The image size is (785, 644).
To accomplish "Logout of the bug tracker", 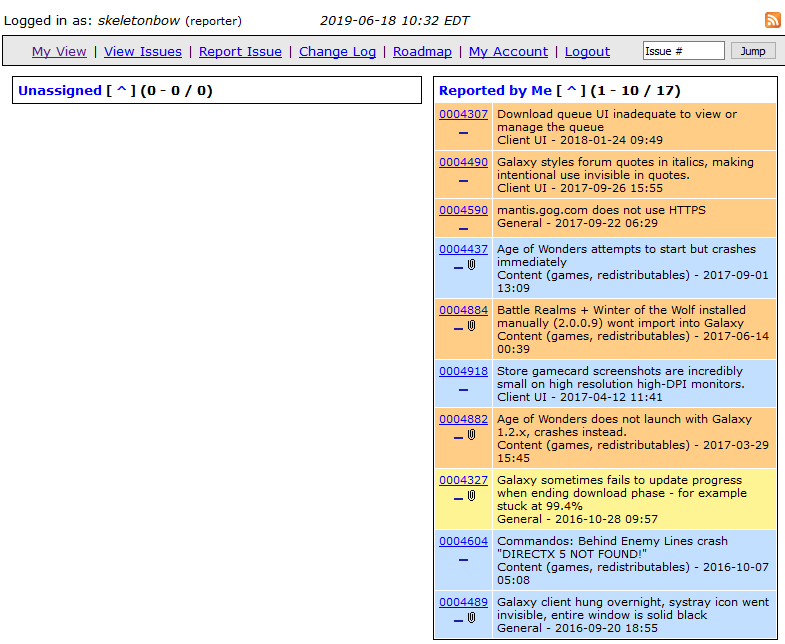I will [587, 52].
